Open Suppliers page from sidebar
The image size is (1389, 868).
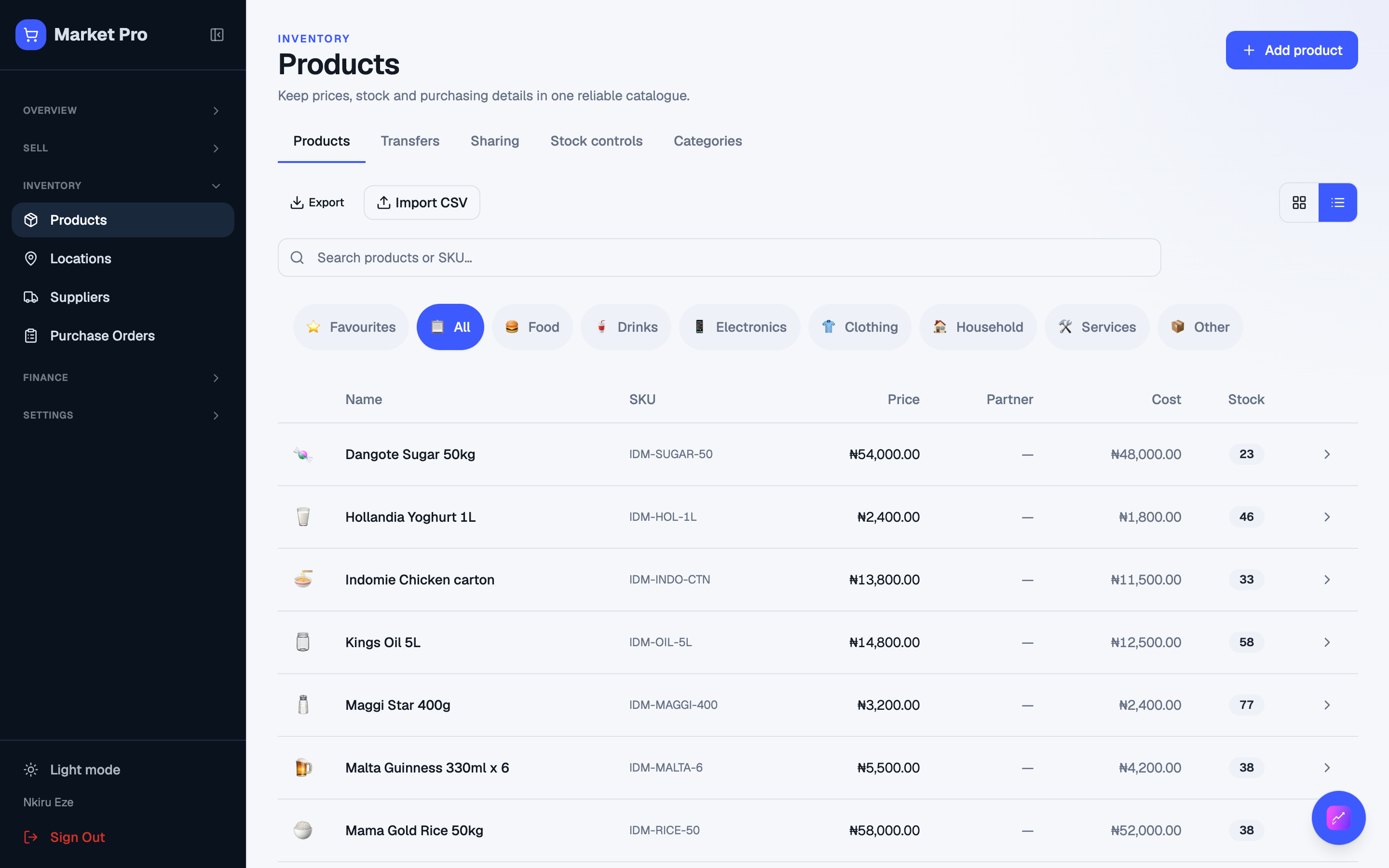point(122,297)
